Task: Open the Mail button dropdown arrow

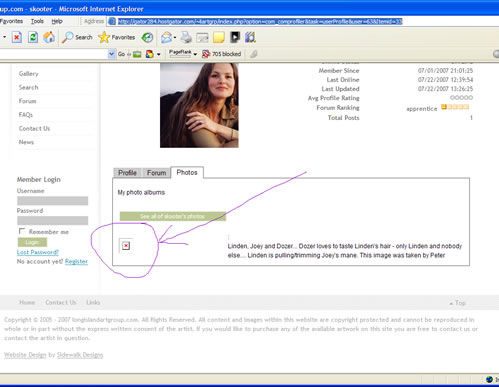Action: (x=175, y=38)
